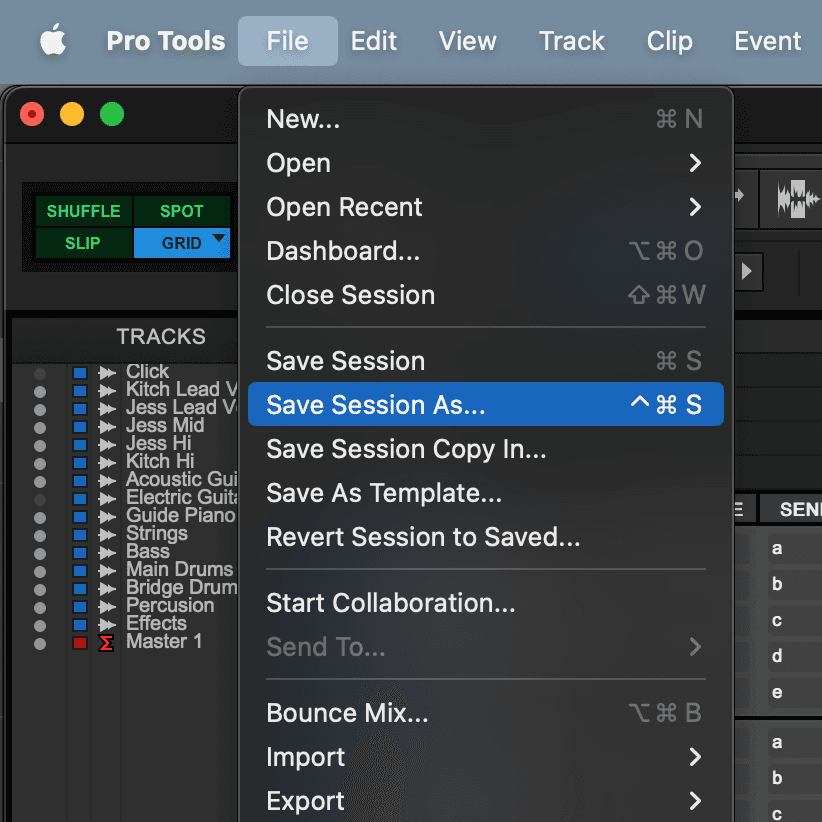822x822 pixels.
Task: Toggle visibility dot for Kitch Lead track
Action: coord(40,392)
